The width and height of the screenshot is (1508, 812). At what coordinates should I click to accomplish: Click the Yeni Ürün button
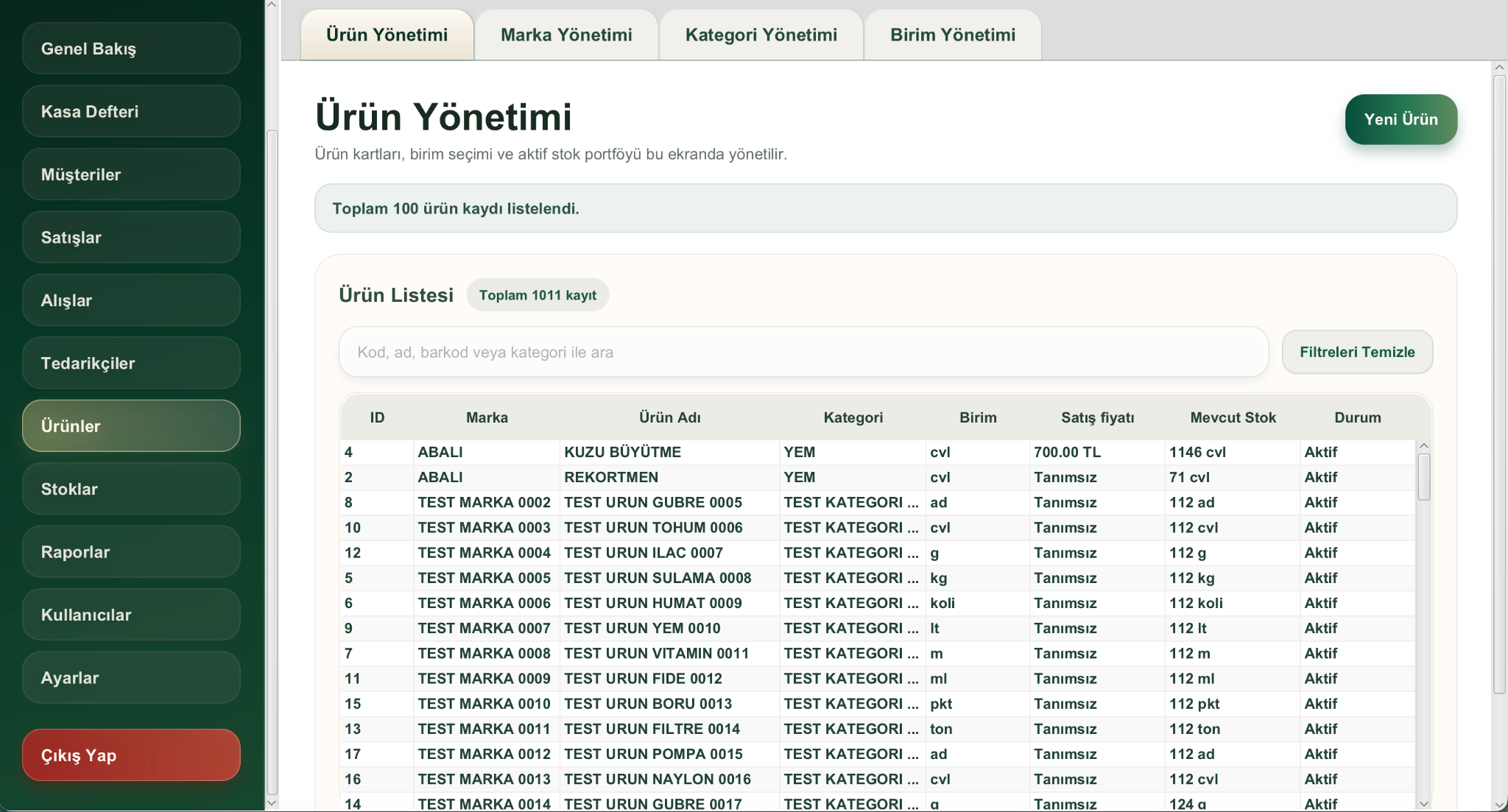point(1401,119)
